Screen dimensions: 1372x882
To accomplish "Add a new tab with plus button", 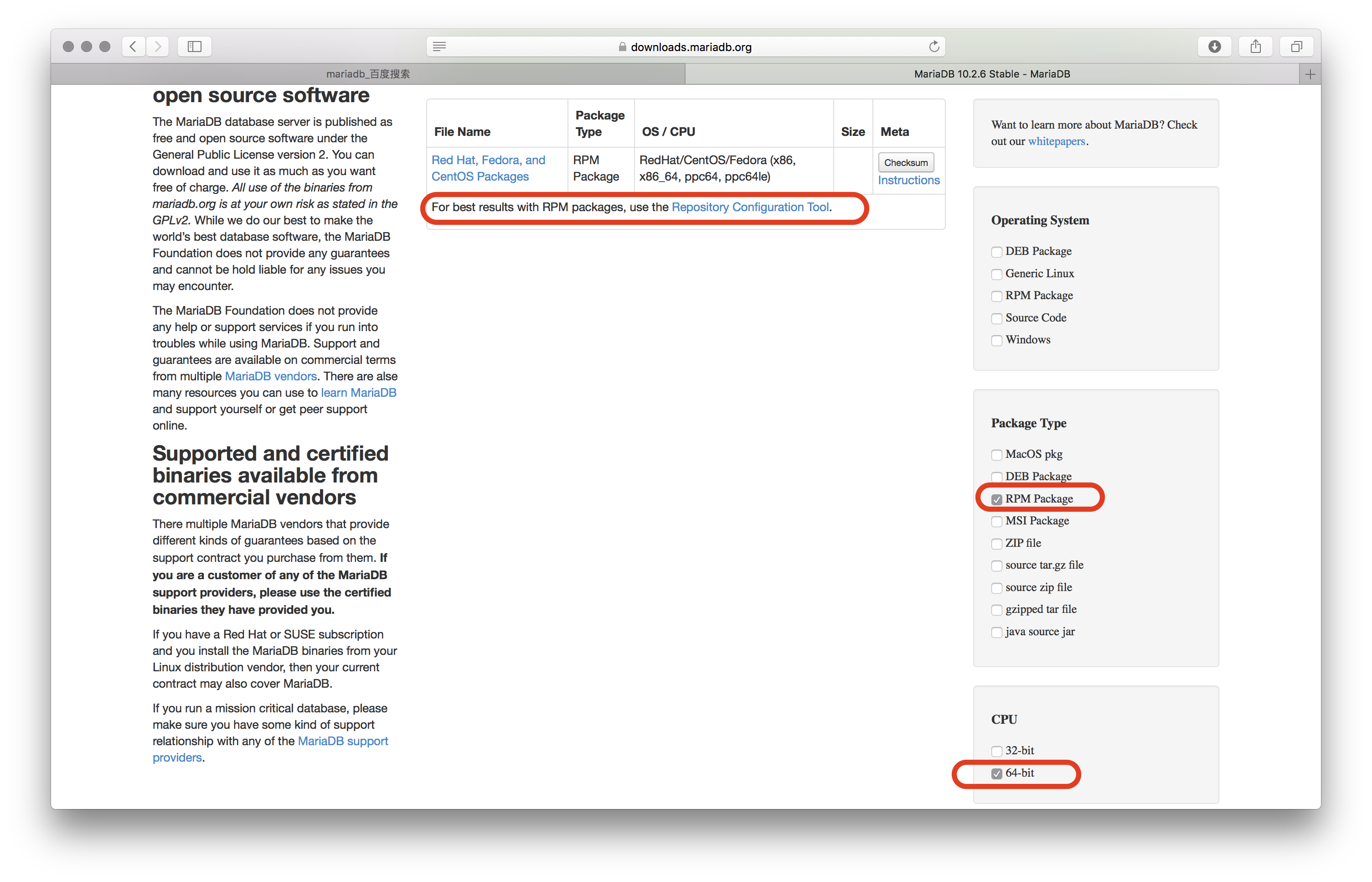I will pos(1310,74).
